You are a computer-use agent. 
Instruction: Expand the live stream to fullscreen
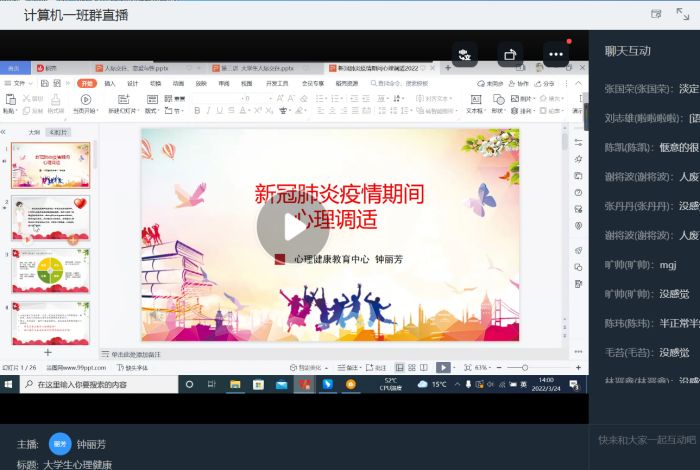tap(682, 14)
